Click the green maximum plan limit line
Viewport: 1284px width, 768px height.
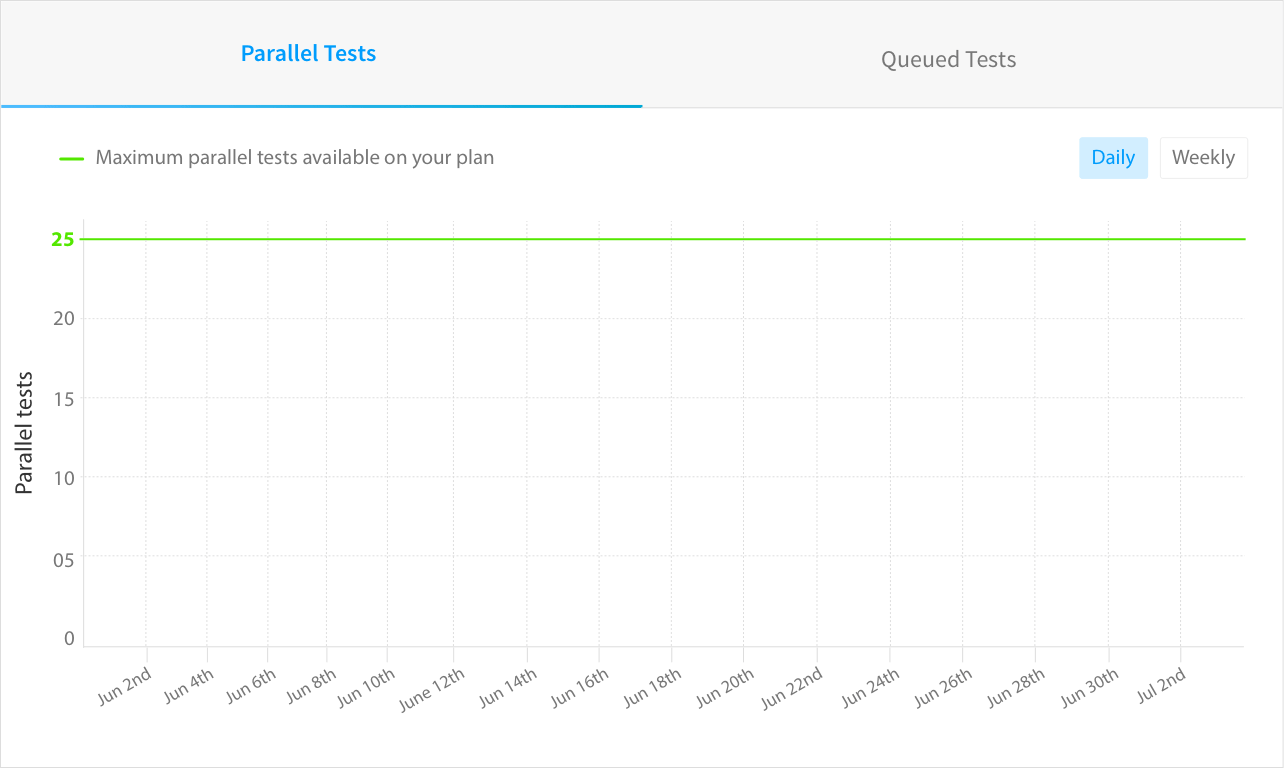(x=660, y=239)
